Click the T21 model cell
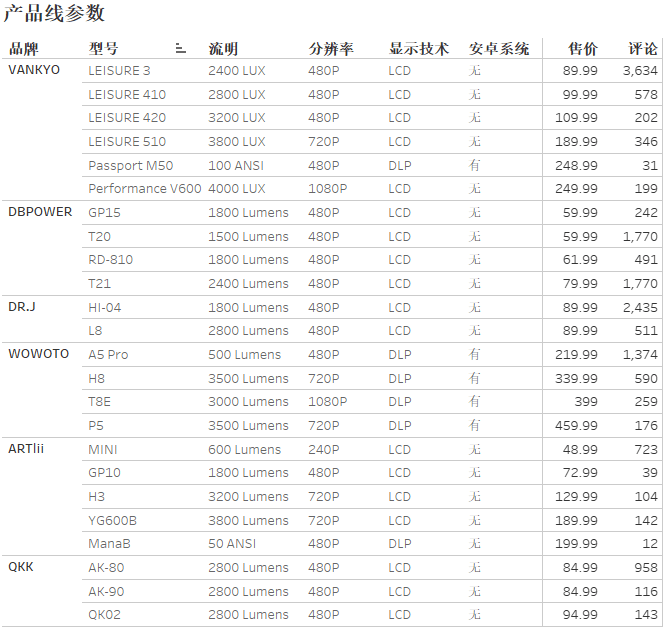The width and height of the screenshot is (670, 628). coord(99,283)
